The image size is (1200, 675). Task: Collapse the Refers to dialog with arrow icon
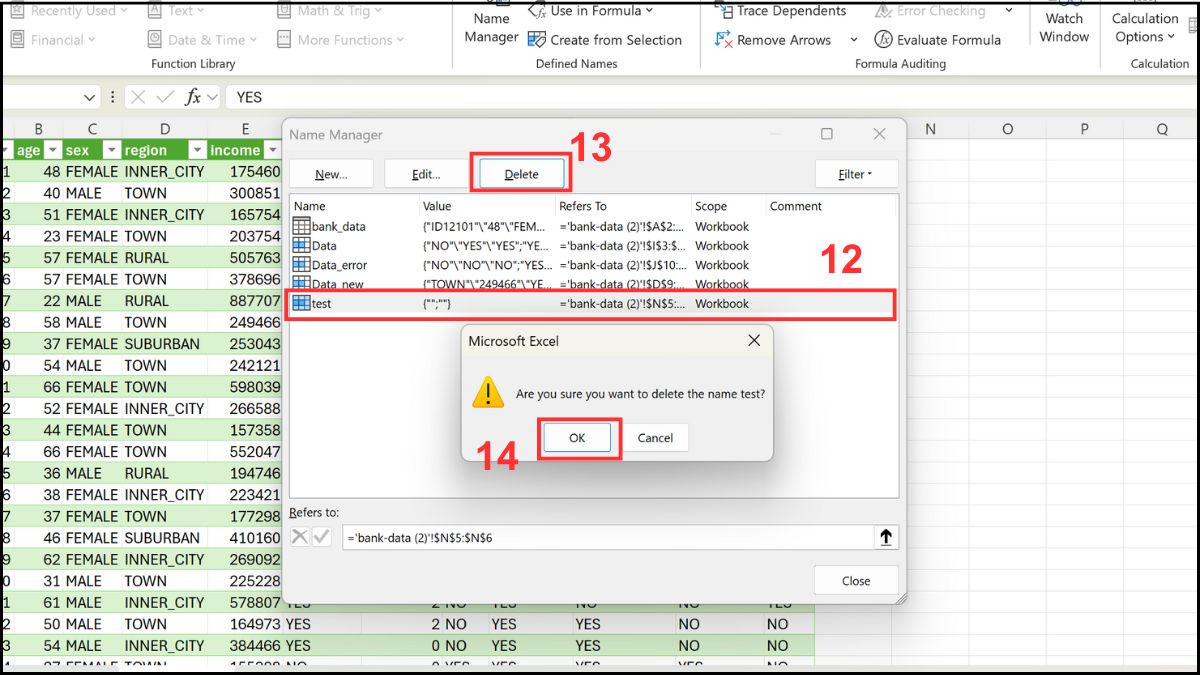[x=886, y=536]
